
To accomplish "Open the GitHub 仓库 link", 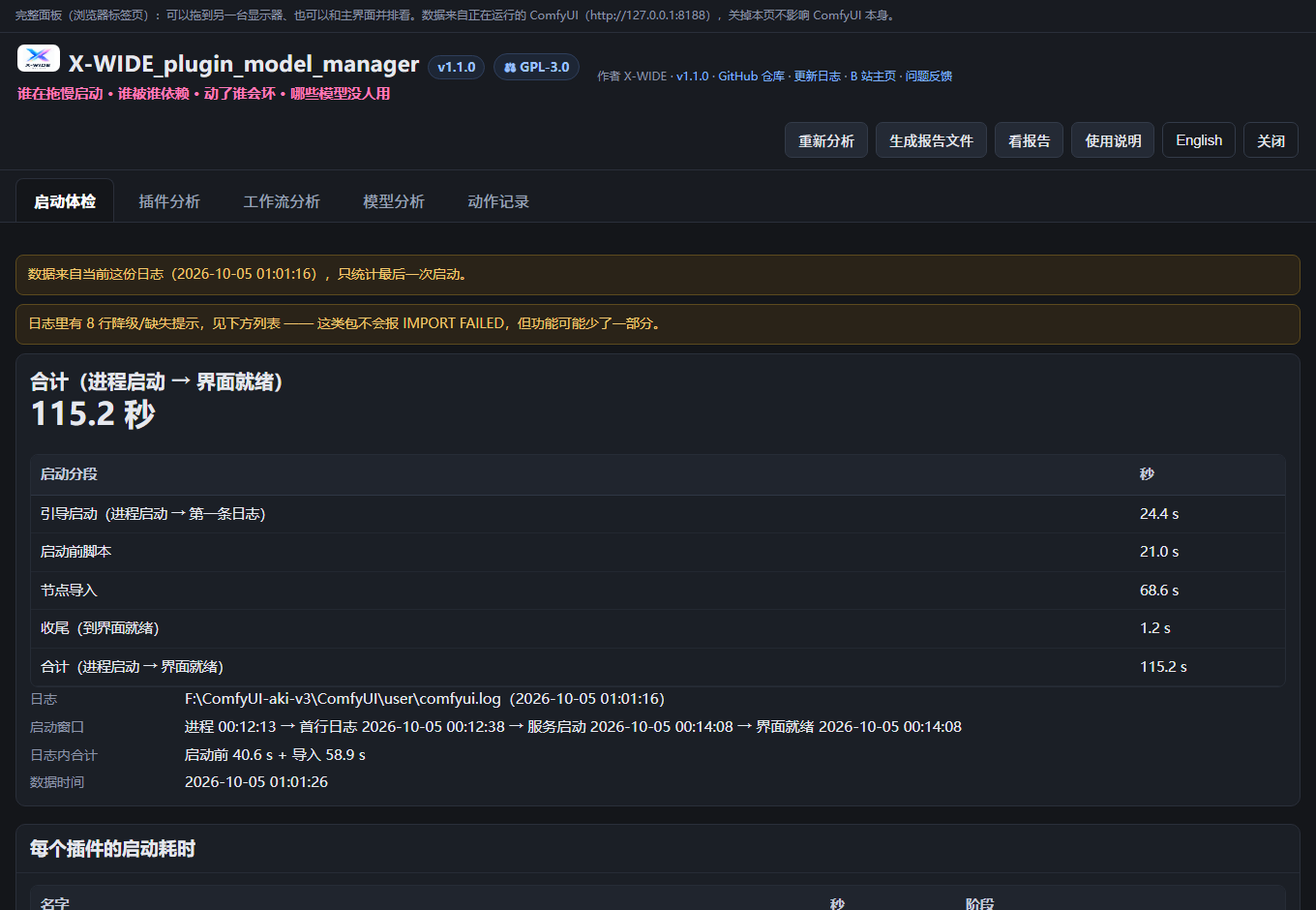I will coord(752,76).
